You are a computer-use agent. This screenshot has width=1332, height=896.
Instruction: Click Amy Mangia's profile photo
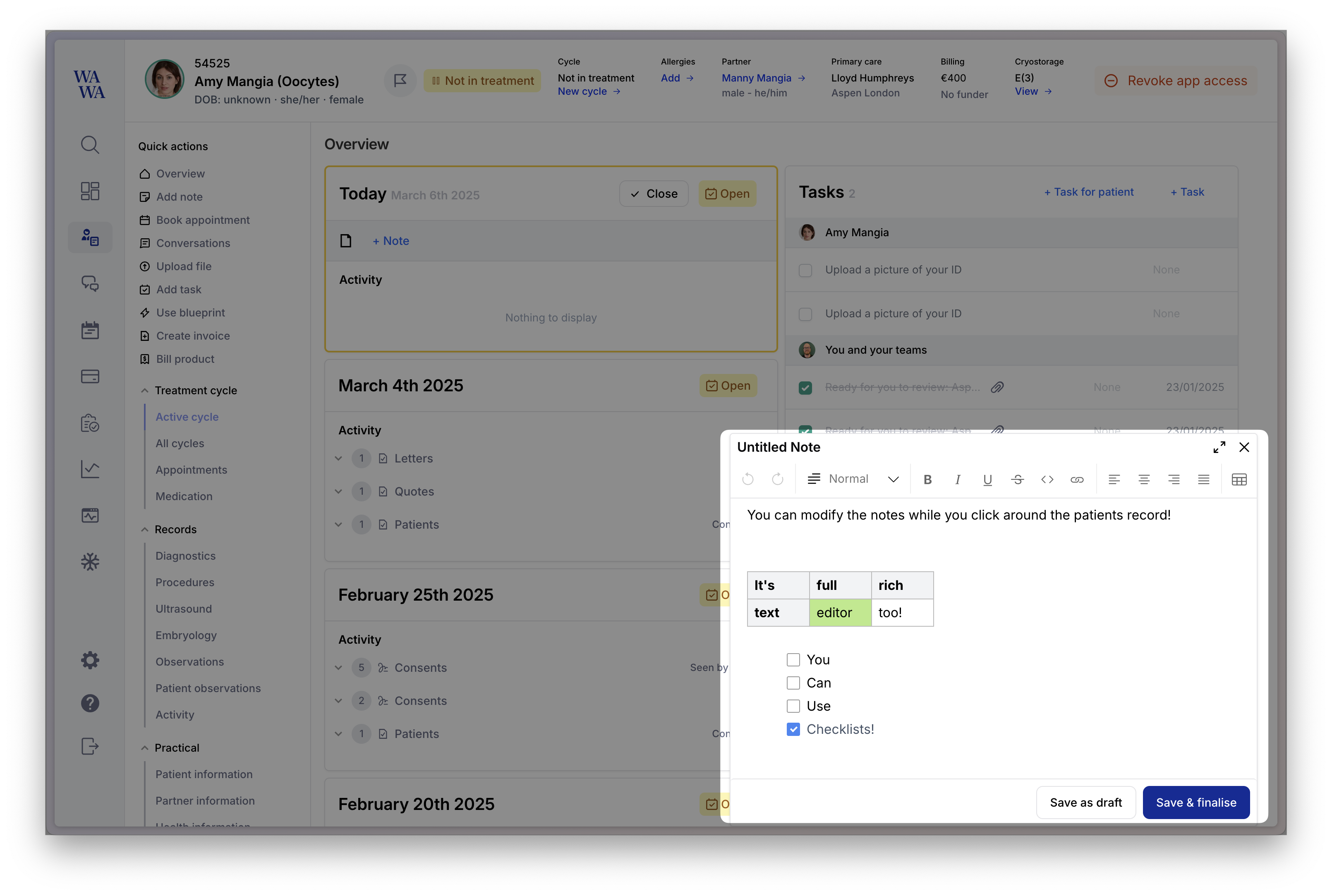tap(165, 79)
